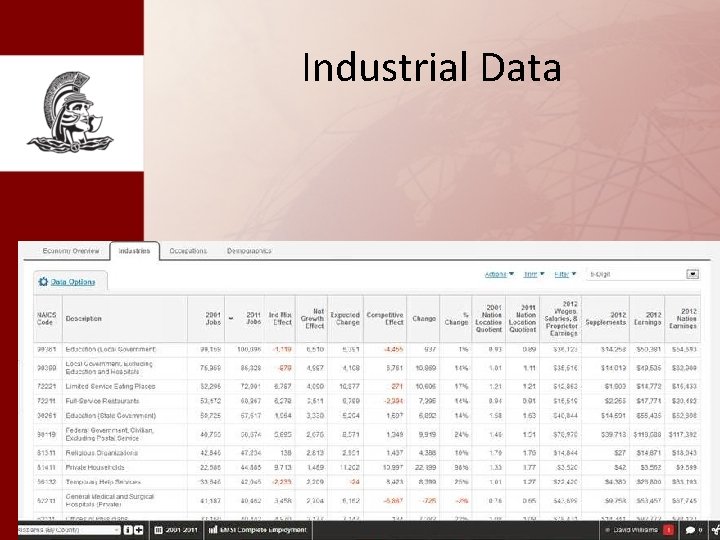Click the plus icon beside region selector

[x=139, y=530]
